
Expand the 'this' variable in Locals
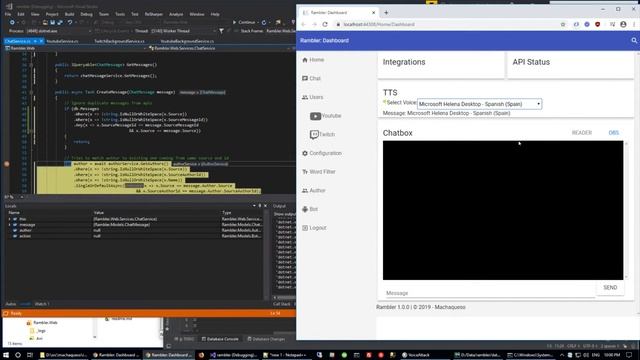[10, 219]
